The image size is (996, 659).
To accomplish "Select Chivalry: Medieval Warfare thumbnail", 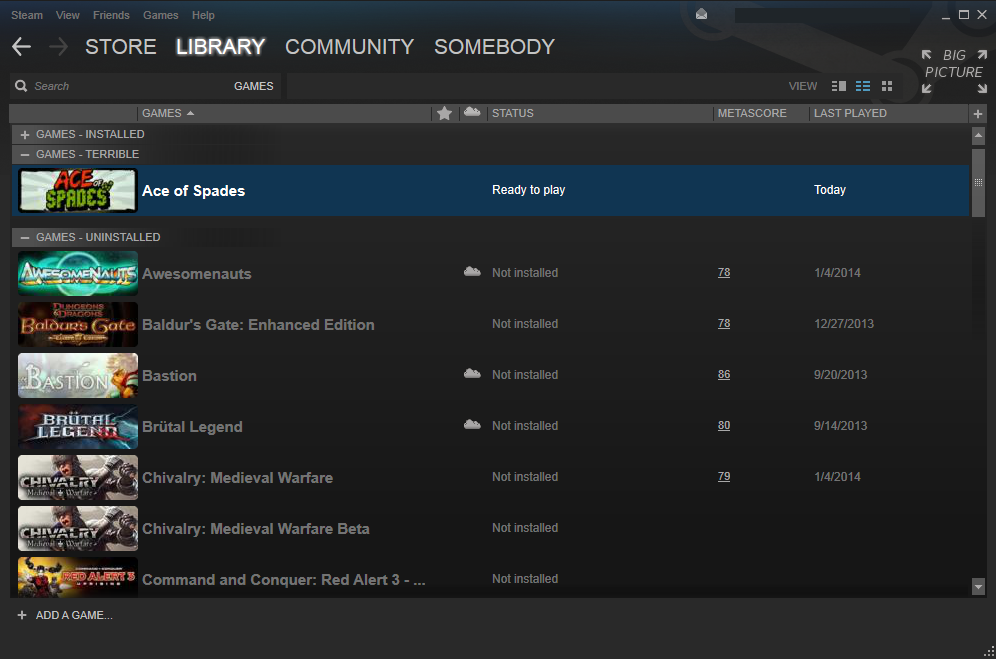I will point(77,477).
